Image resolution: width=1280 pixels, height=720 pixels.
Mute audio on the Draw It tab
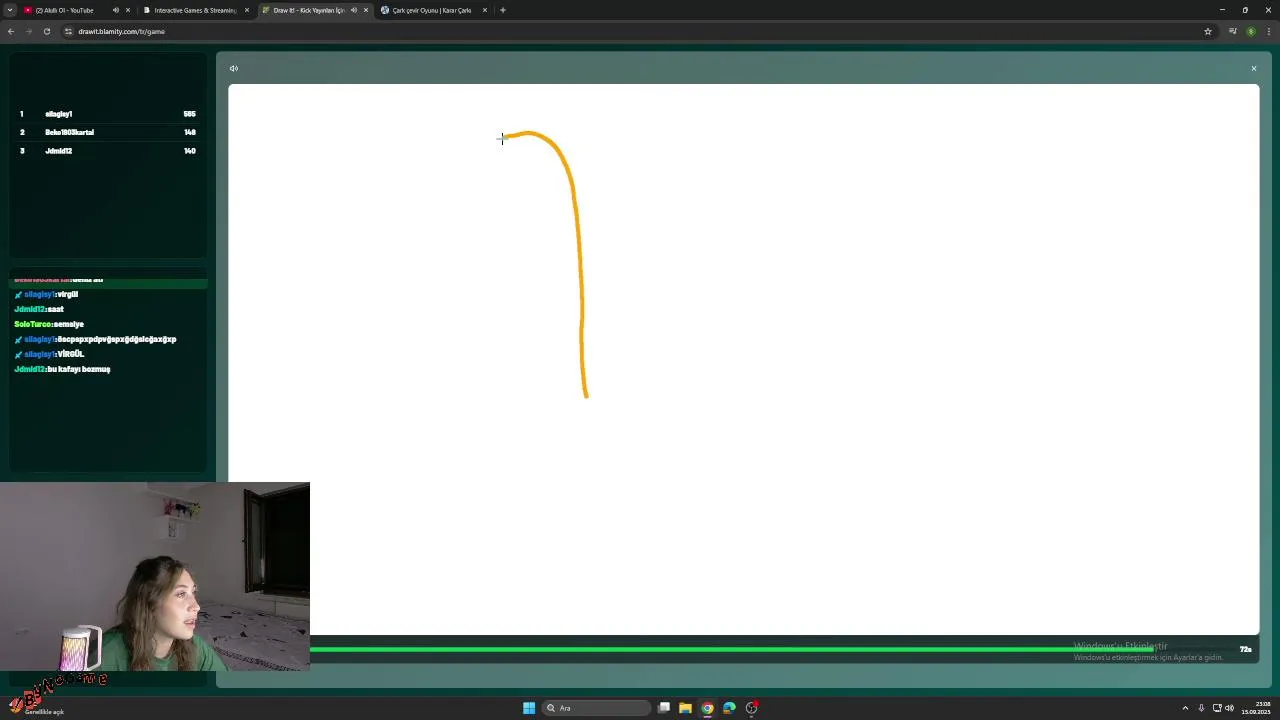coord(353,10)
